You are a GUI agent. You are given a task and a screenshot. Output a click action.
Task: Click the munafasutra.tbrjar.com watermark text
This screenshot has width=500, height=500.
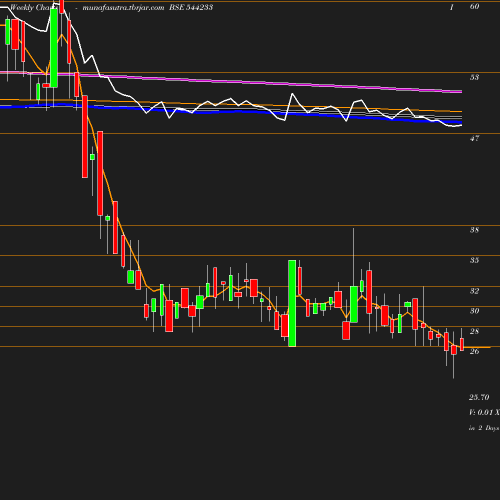pos(123,7)
